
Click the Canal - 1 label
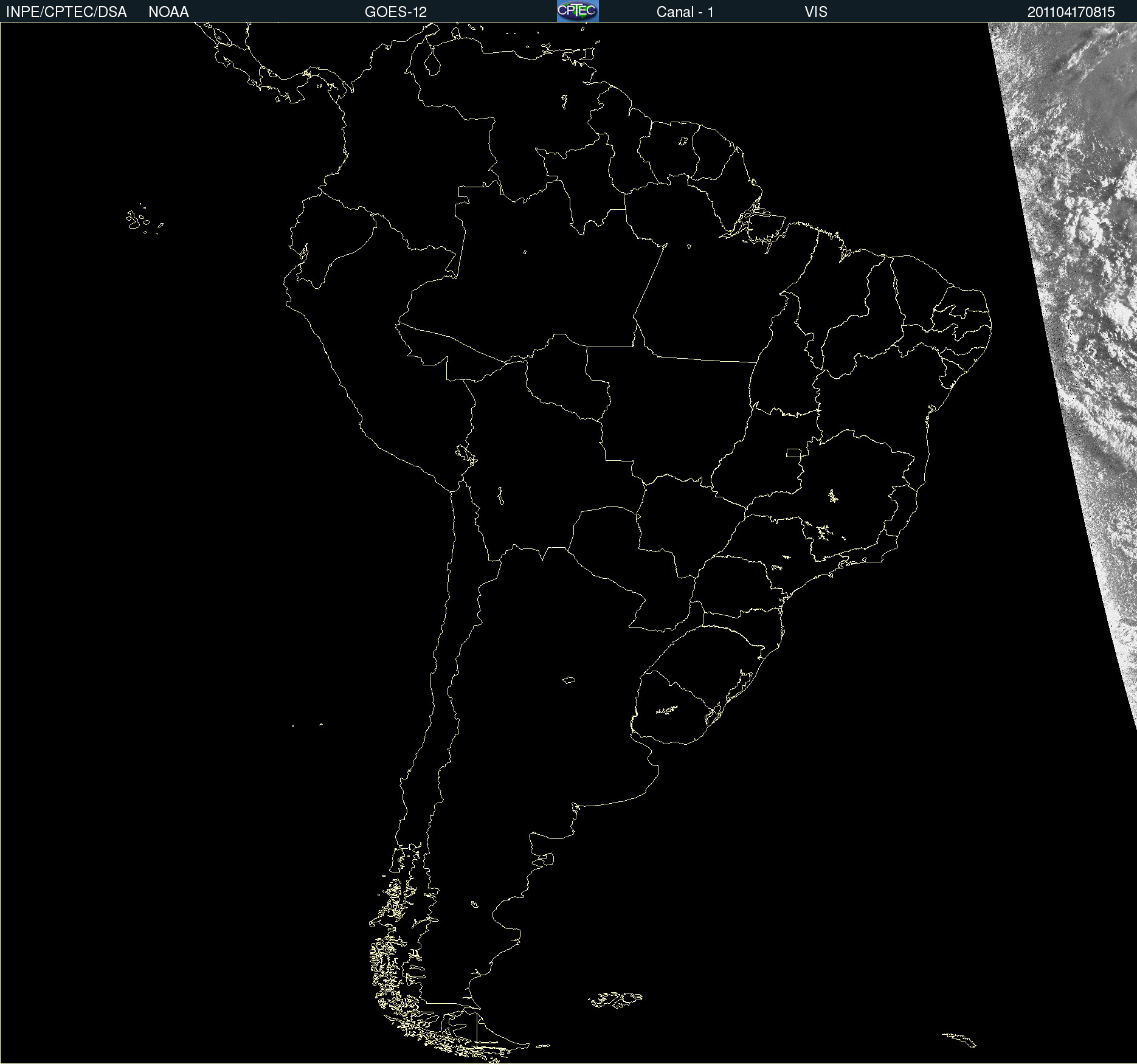(685, 12)
